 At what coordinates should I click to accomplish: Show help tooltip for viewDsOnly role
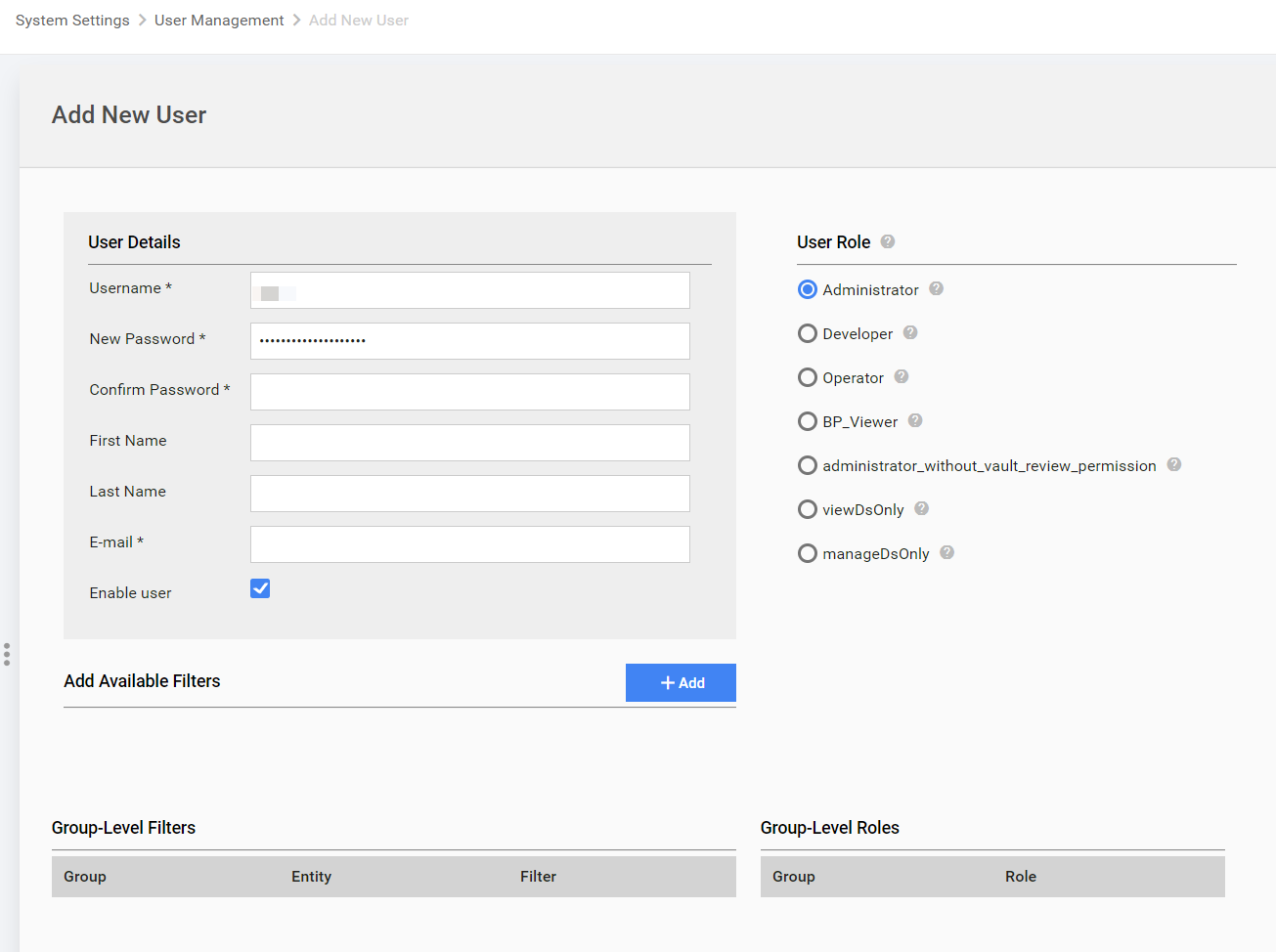[921, 508]
